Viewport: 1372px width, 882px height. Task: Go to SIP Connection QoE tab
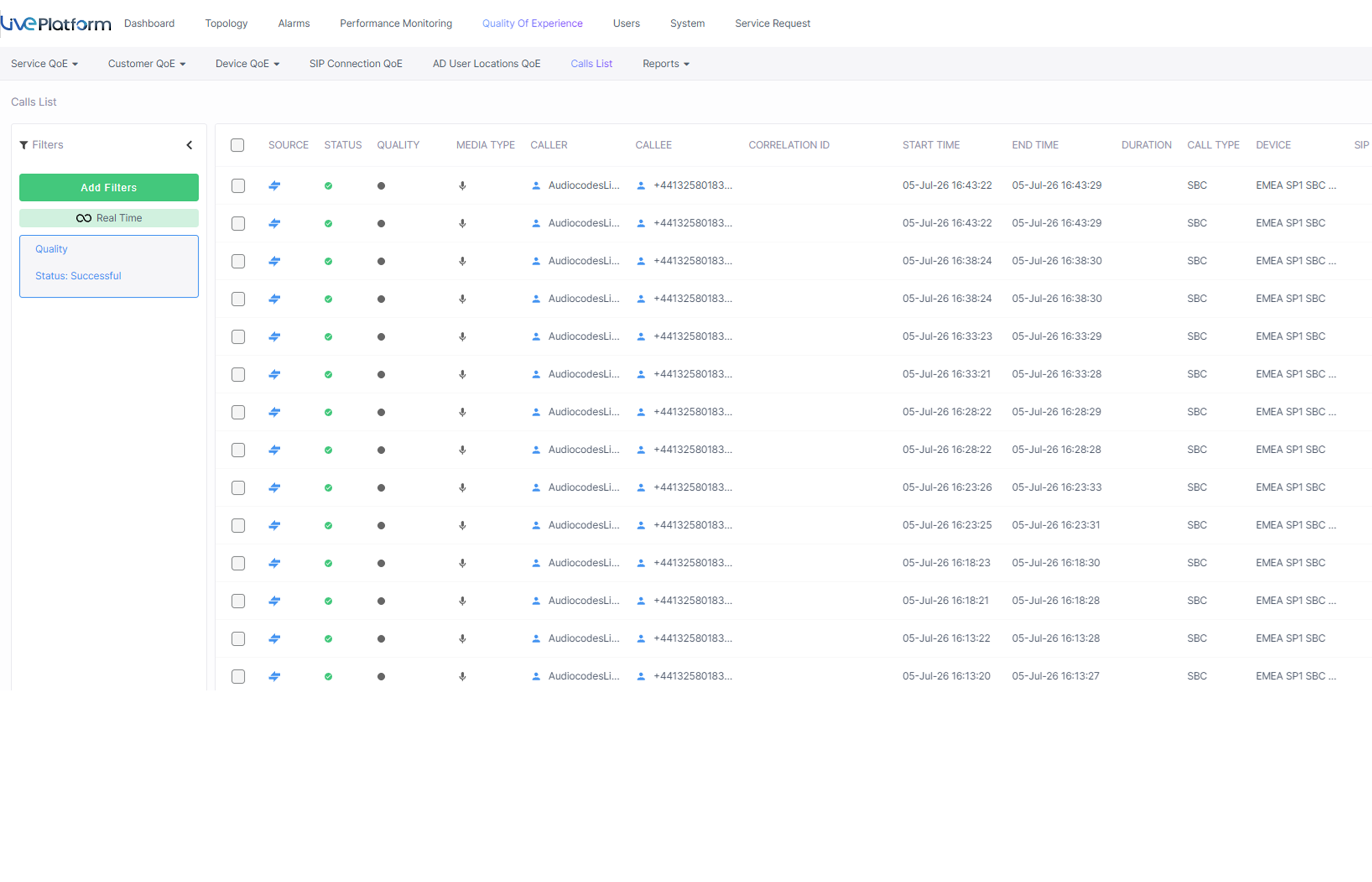(x=356, y=64)
